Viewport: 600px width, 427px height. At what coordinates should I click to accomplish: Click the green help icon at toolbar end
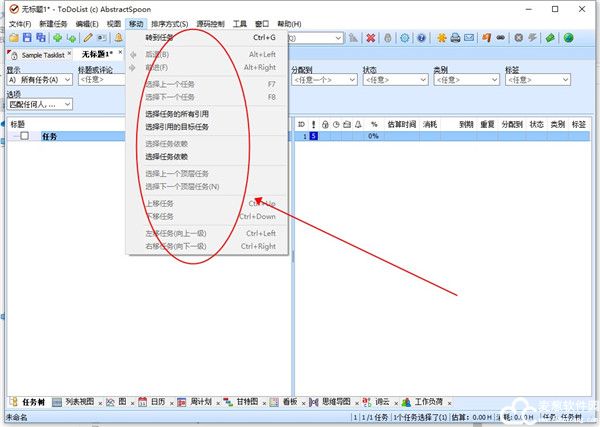[568, 38]
